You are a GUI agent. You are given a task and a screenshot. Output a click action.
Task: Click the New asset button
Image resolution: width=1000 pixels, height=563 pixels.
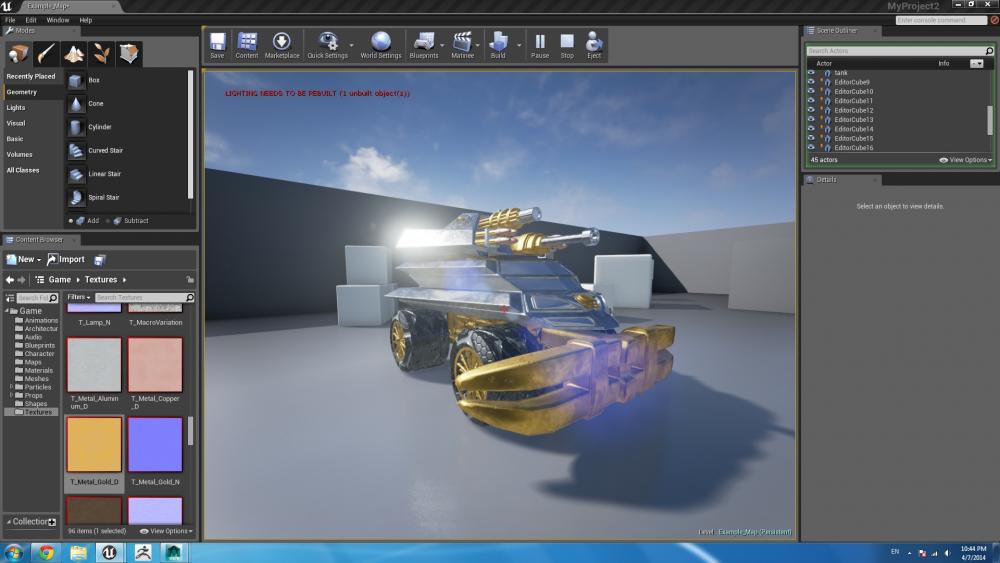coord(24,260)
